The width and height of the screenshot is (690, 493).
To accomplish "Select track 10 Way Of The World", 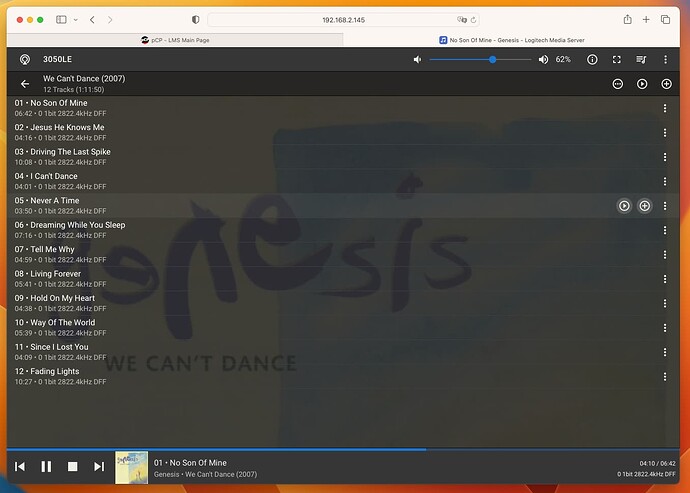I will (x=343, y=328).
